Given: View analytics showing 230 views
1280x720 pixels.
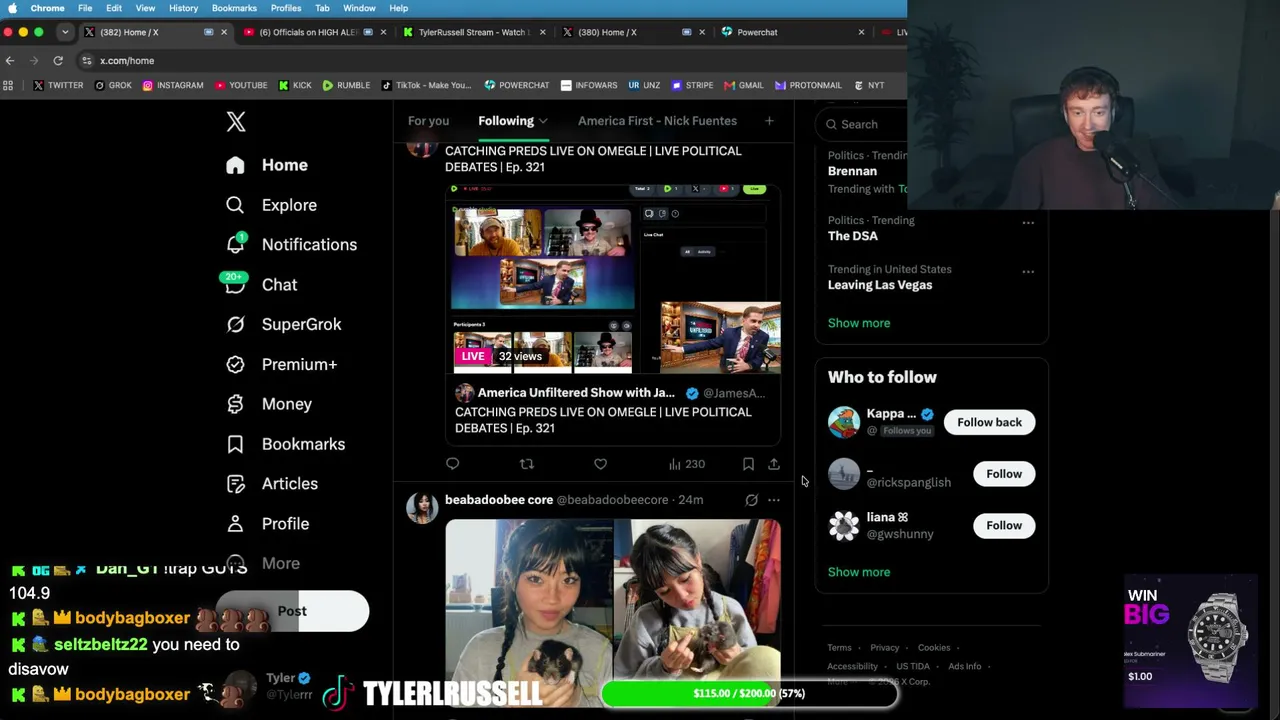Looking at the screenshot, I should [x=686, y=464].
